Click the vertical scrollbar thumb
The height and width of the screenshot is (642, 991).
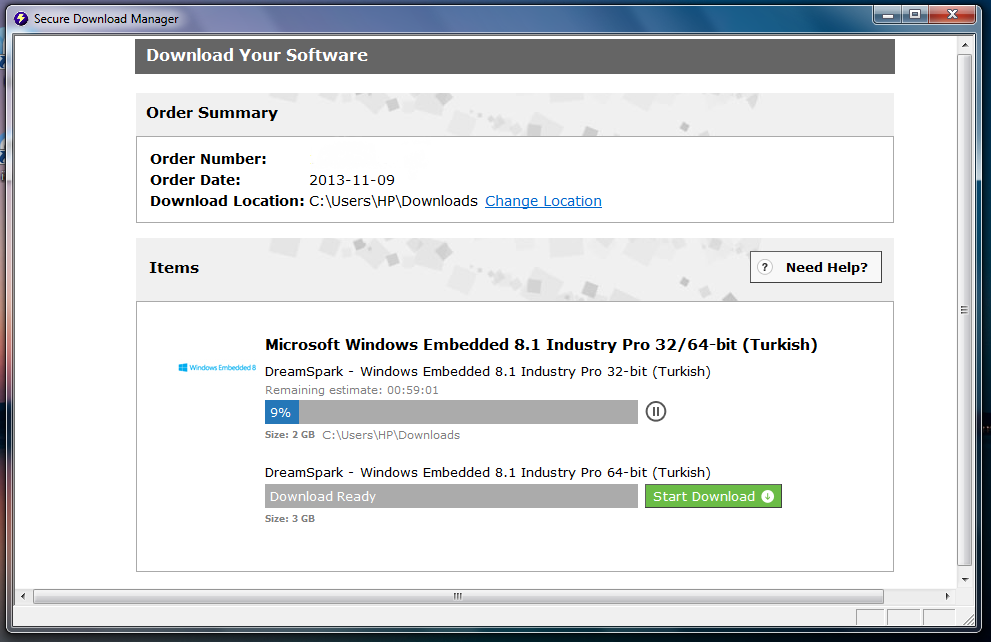pos(964,310)
